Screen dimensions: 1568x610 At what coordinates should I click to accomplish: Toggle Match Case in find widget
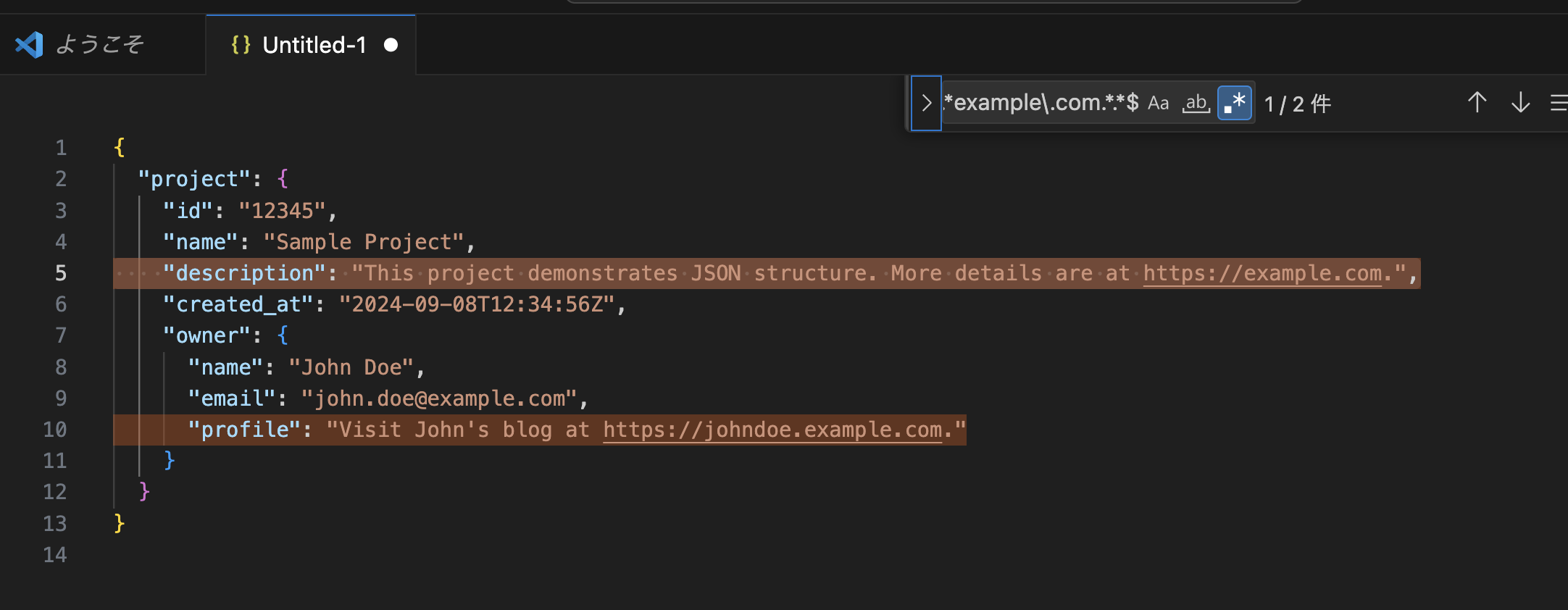1158,104
